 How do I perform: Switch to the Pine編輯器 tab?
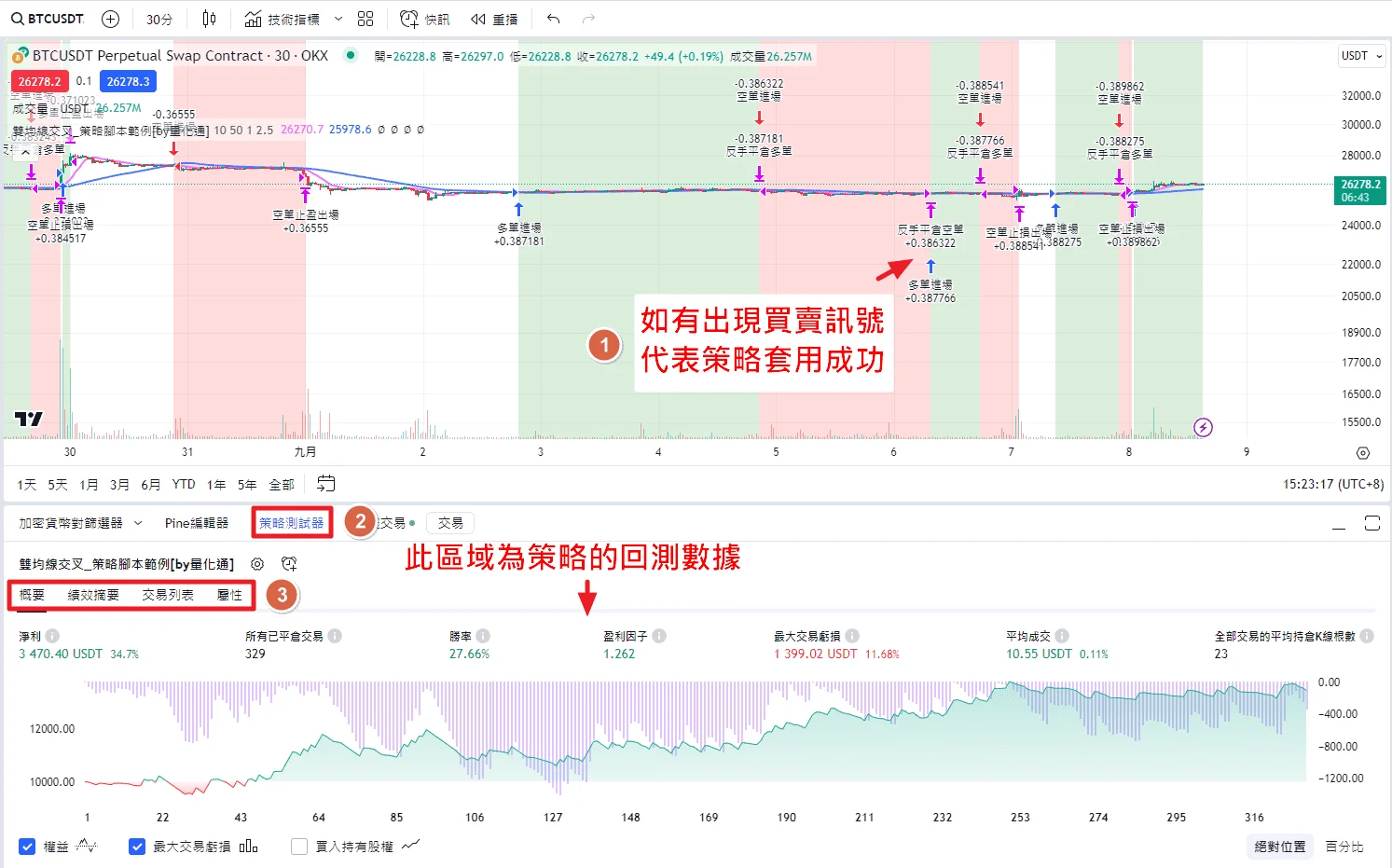point(197,523)
